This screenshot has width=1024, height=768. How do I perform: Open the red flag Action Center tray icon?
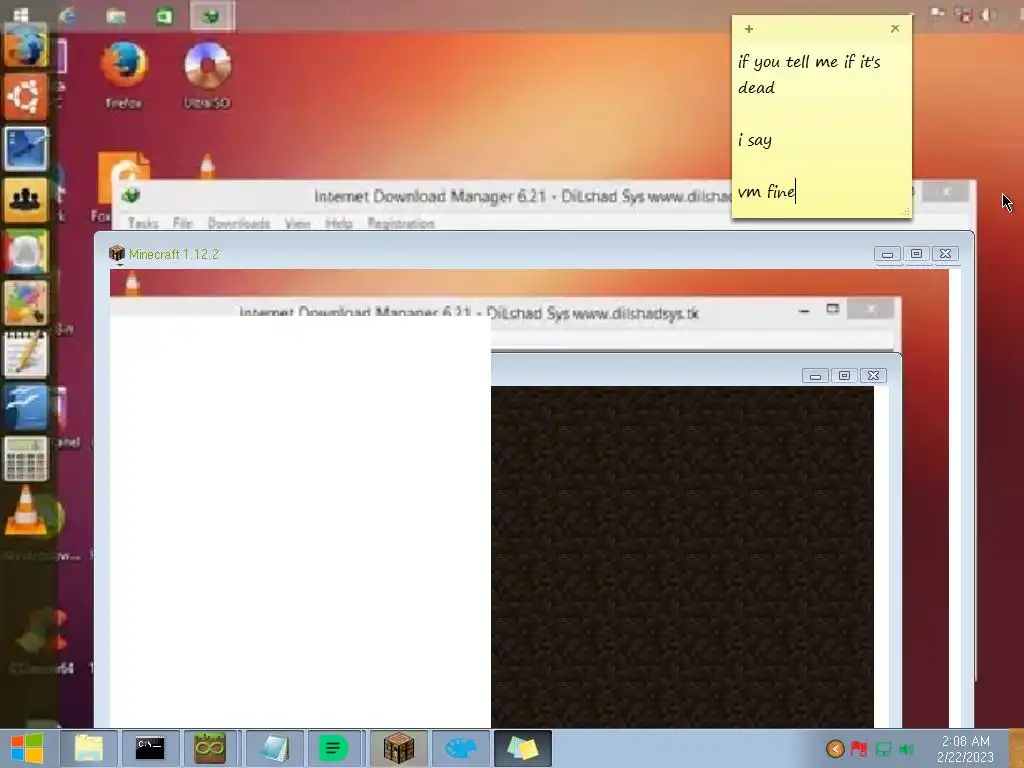tap(859, 749)
